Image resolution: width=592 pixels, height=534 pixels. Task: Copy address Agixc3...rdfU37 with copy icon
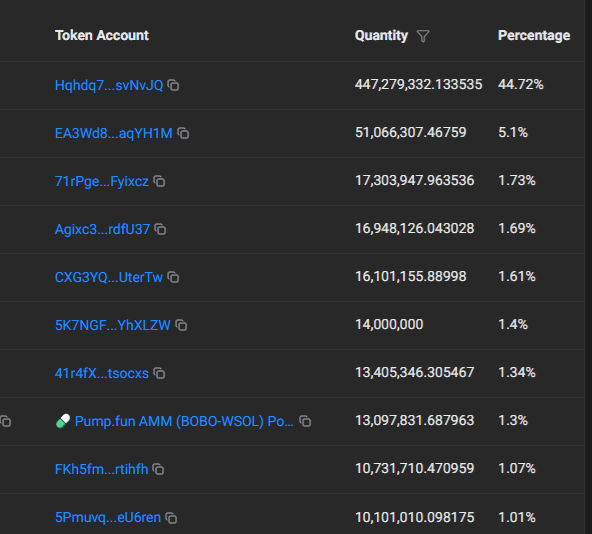pyautogui.click(x=160, y=229)
